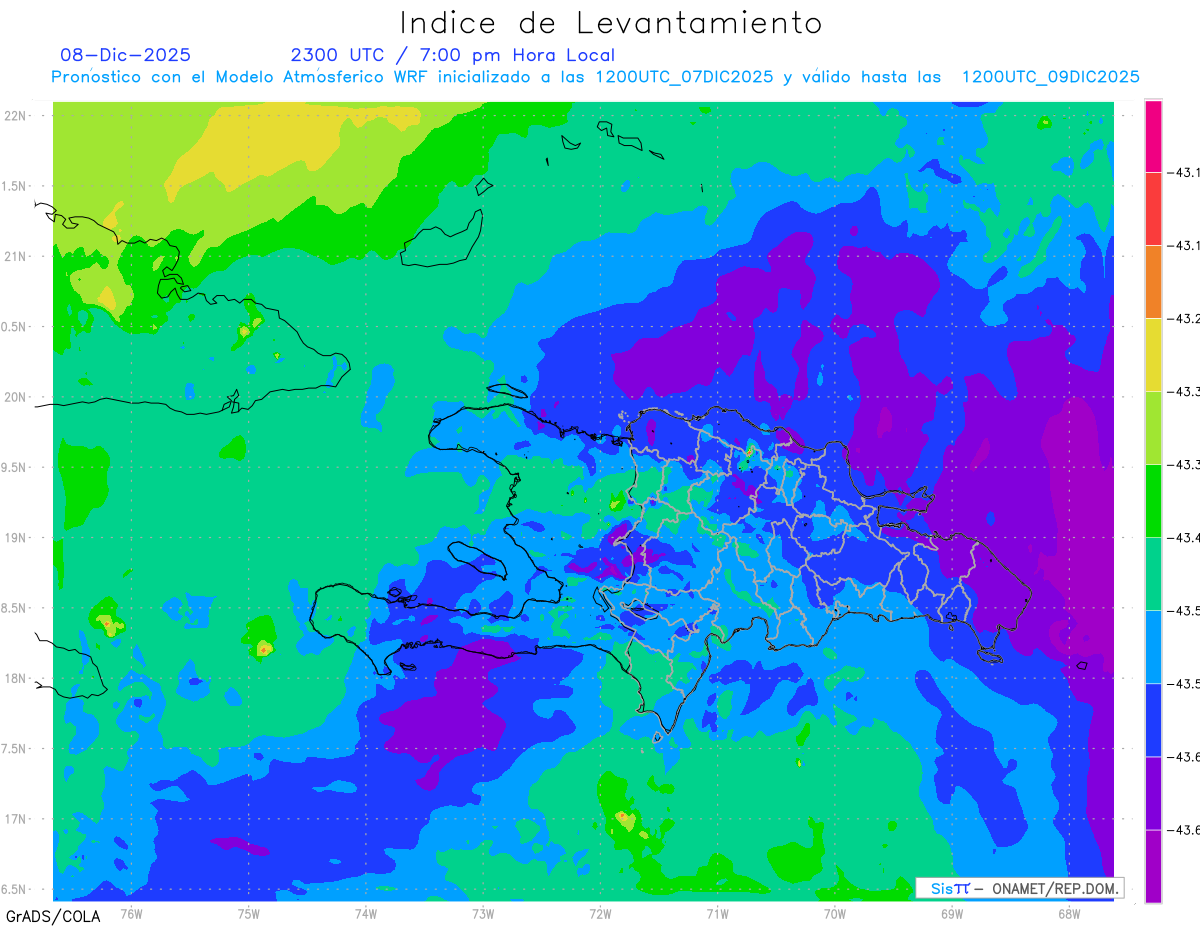Click the 69W longitude label
The width and height of the screenshot is (1200, 927).
(952, 913)
